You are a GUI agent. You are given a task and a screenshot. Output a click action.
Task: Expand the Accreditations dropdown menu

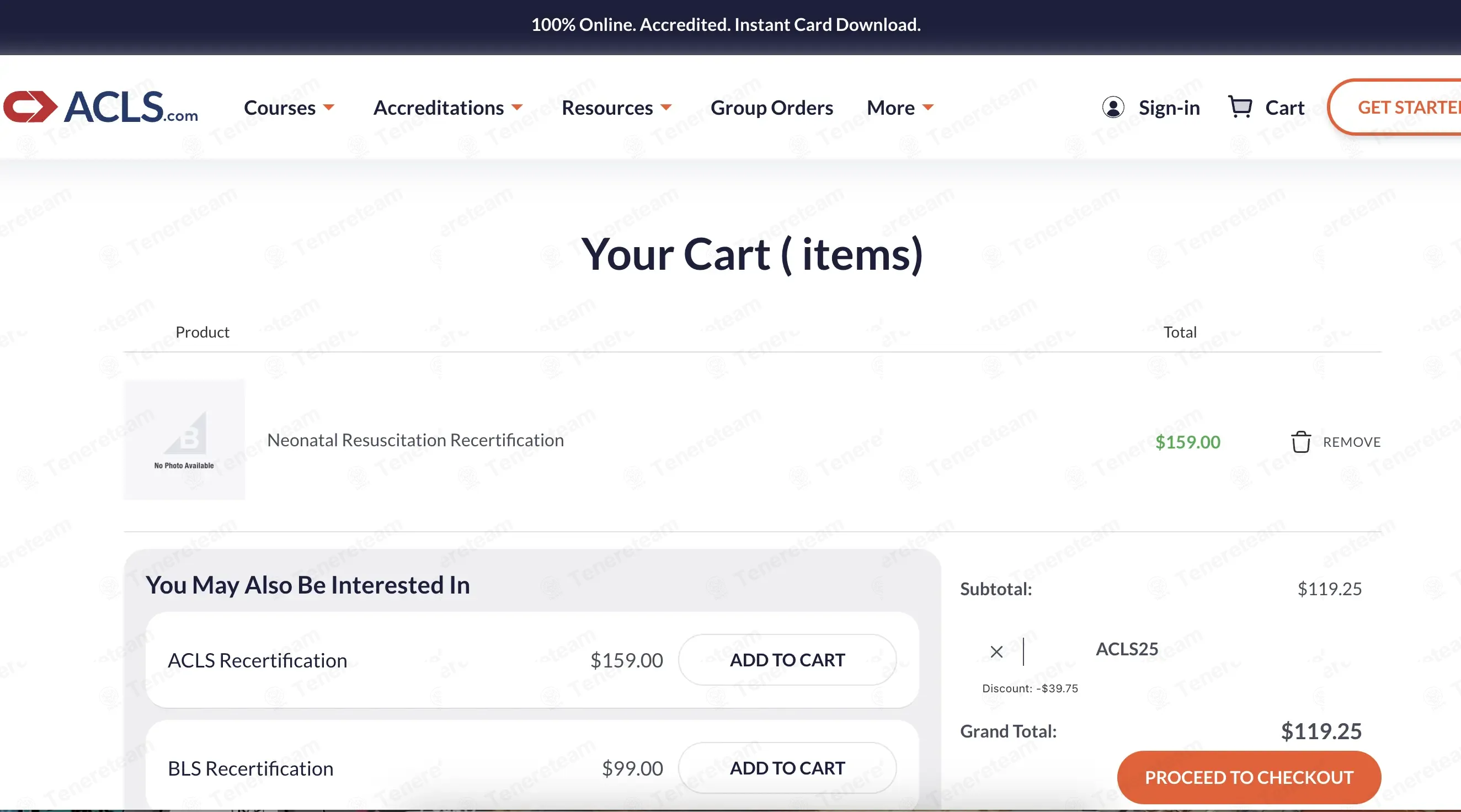[448, 107]
